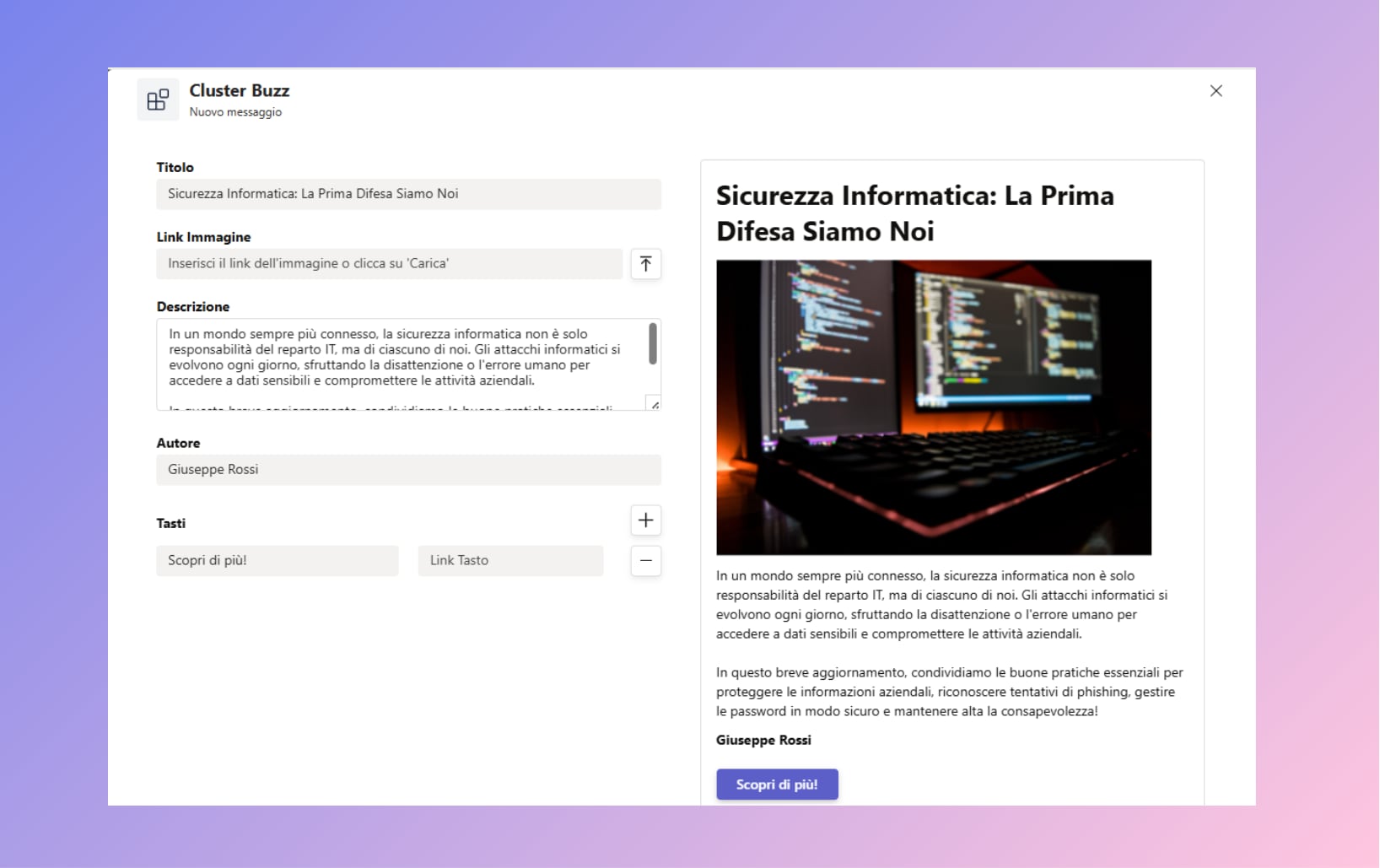Image resolution: width=1380 pixels, height=868 pixels.
Task: Click into the Link Immagine field
Action: click(x=389, y=264)
